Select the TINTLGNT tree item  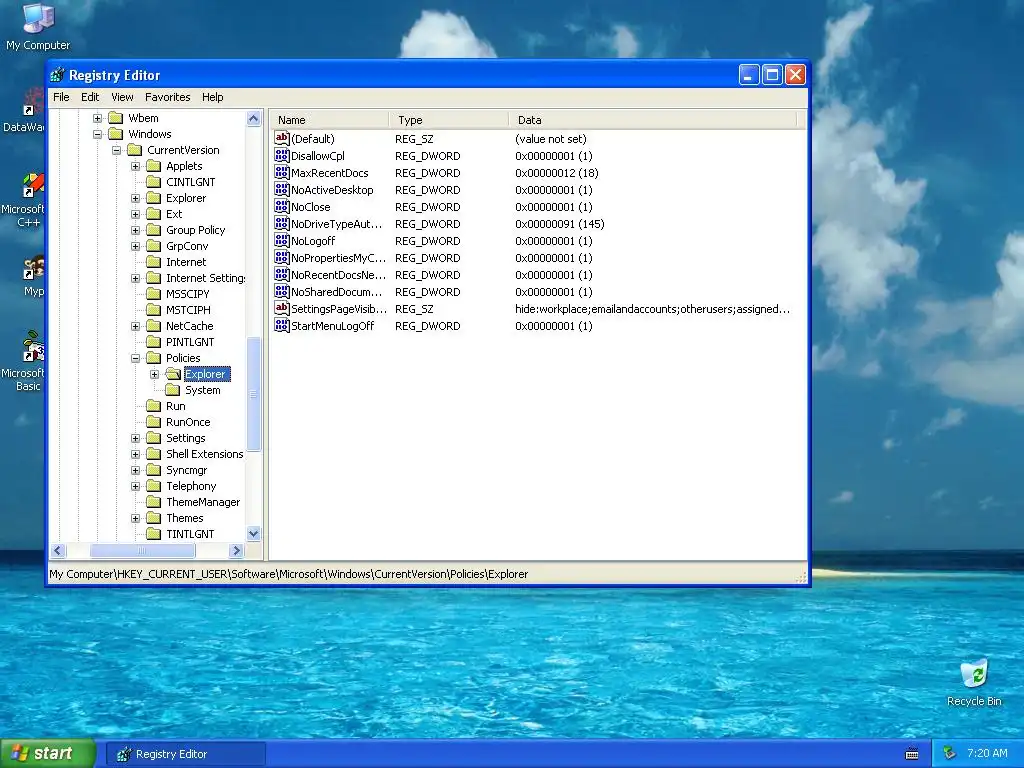pos(189,534)
